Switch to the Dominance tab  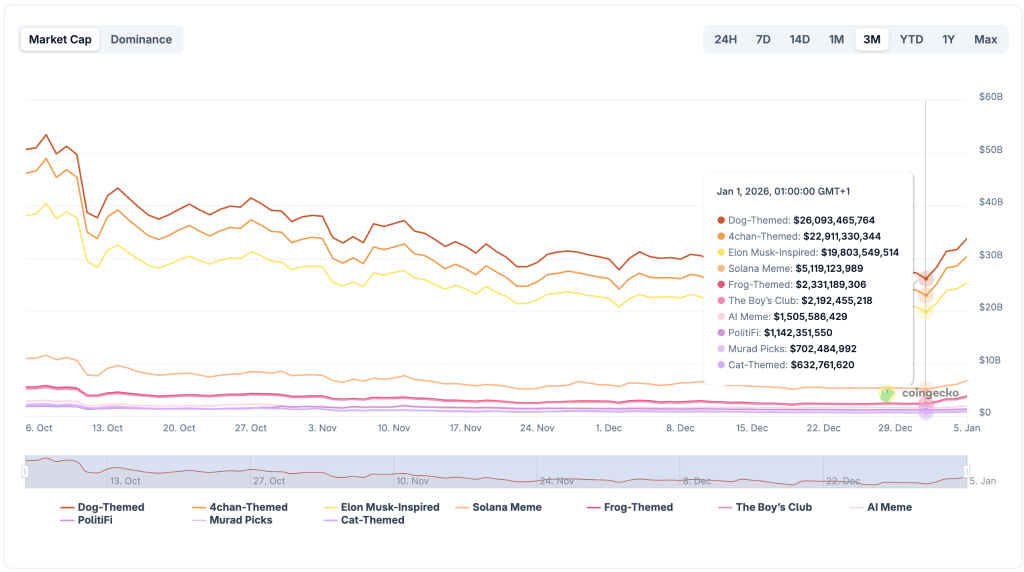click(141, 39)
